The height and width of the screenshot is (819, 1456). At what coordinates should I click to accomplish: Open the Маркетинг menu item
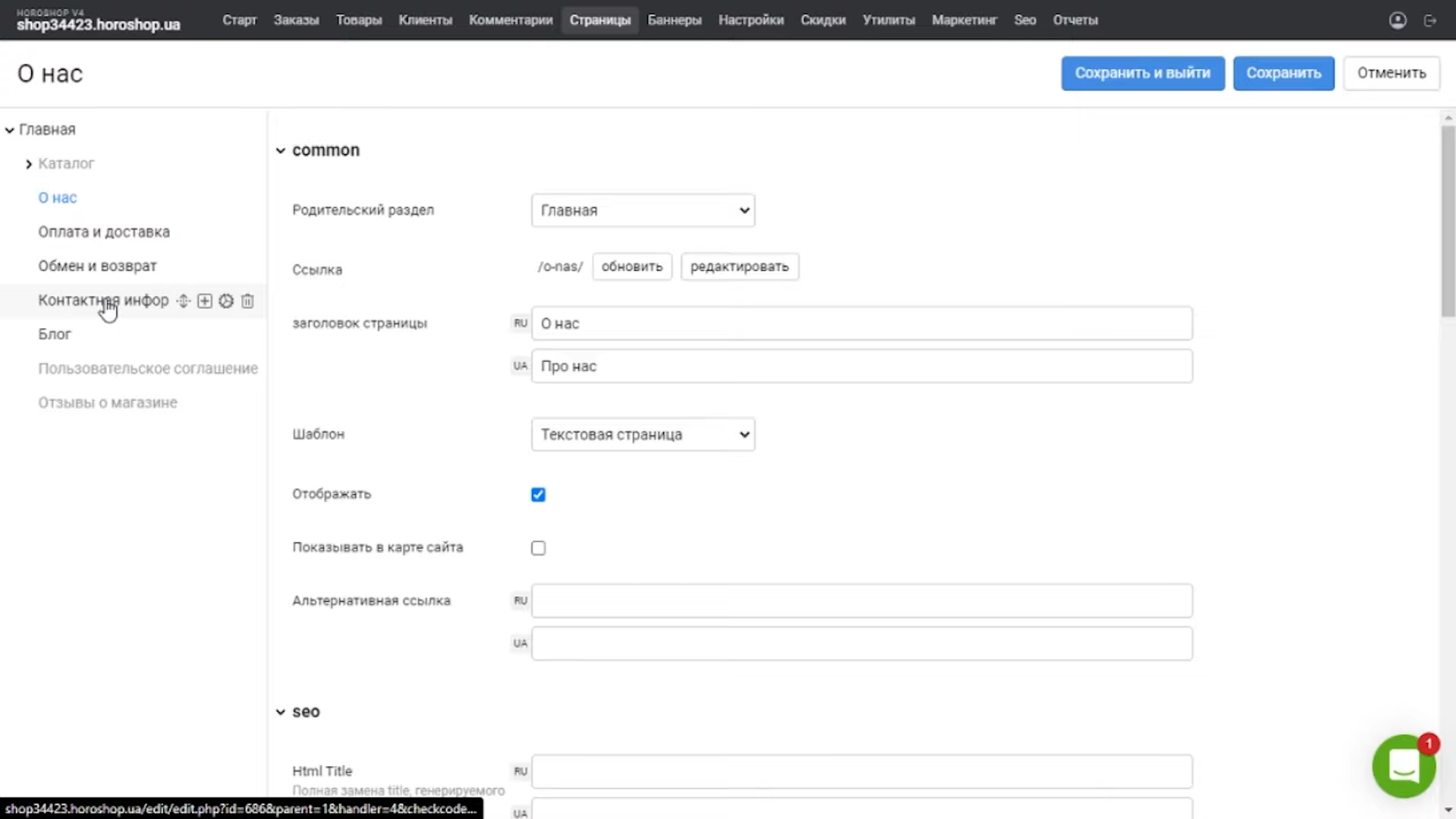(x=964, y=20)
